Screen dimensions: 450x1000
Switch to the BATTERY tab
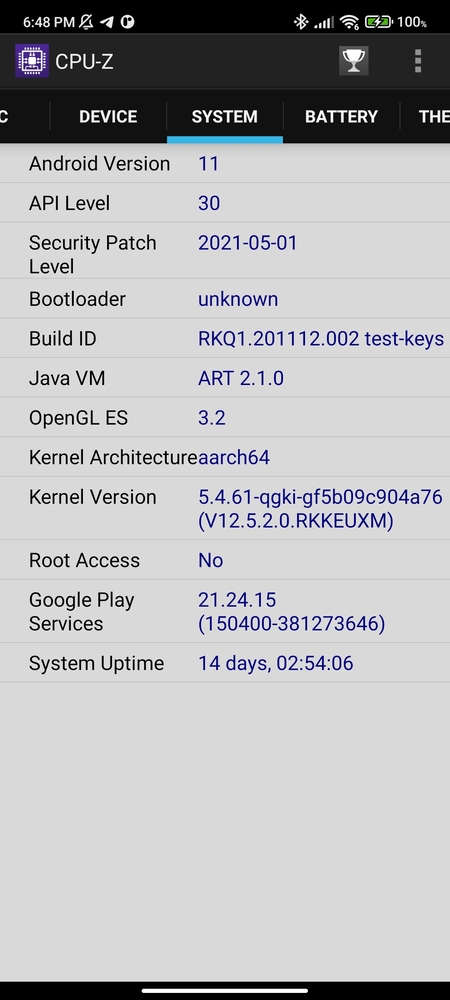pos(341,117)
